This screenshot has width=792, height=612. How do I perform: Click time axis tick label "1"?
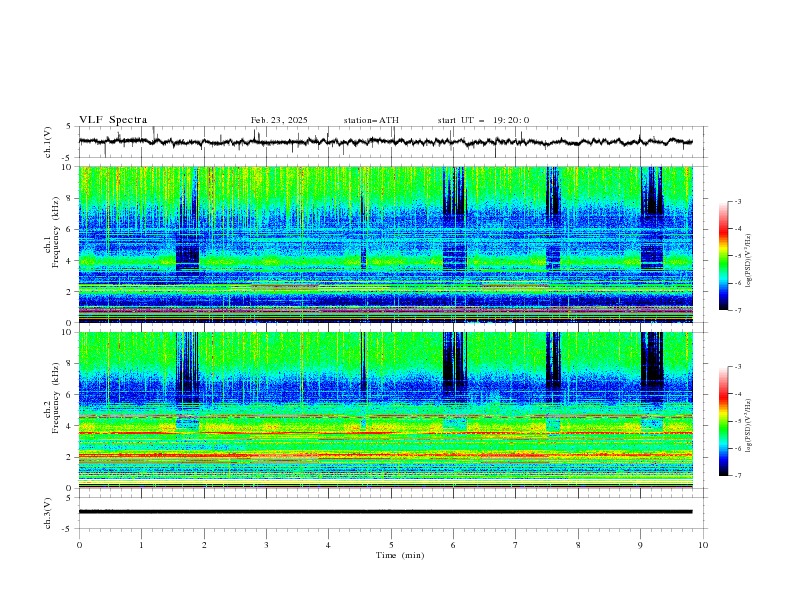[x=141, y=545]
